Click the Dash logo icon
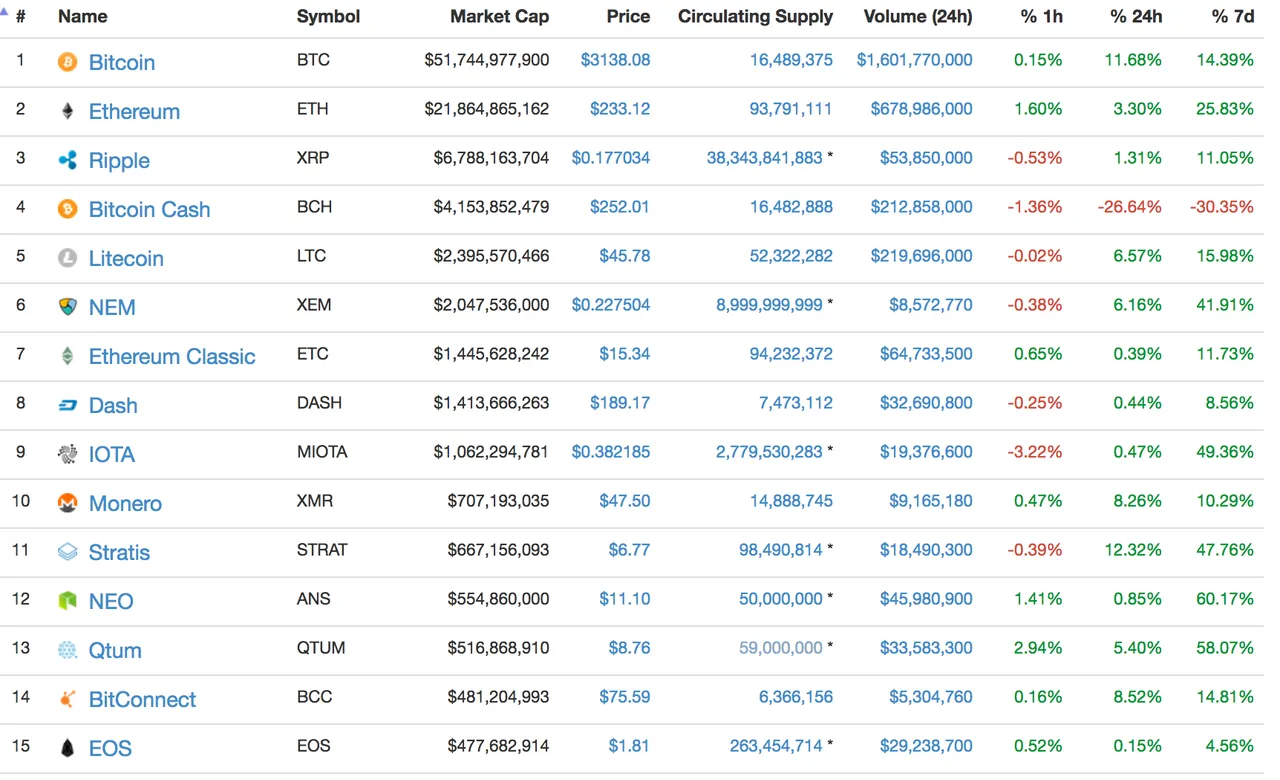 [67, 405]
